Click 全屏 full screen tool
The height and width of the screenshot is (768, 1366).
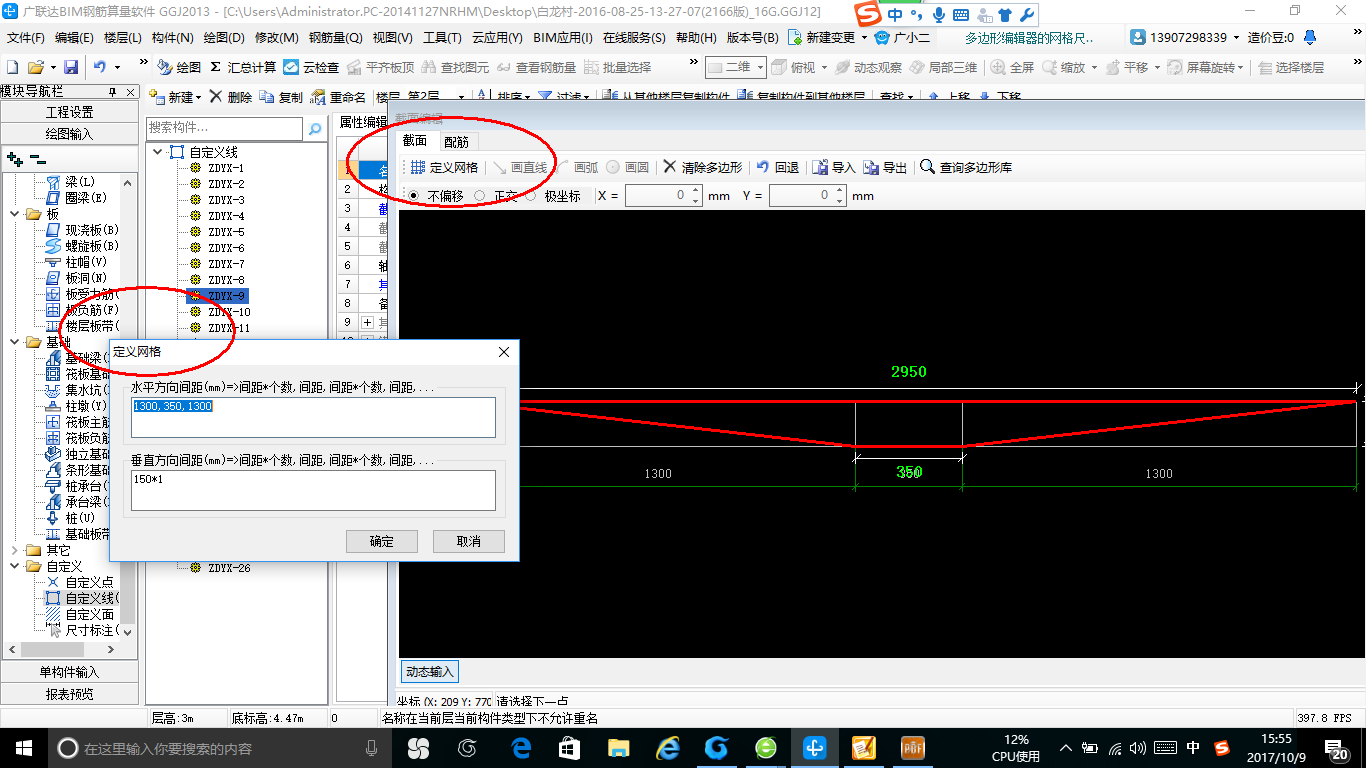[1012, 67]
